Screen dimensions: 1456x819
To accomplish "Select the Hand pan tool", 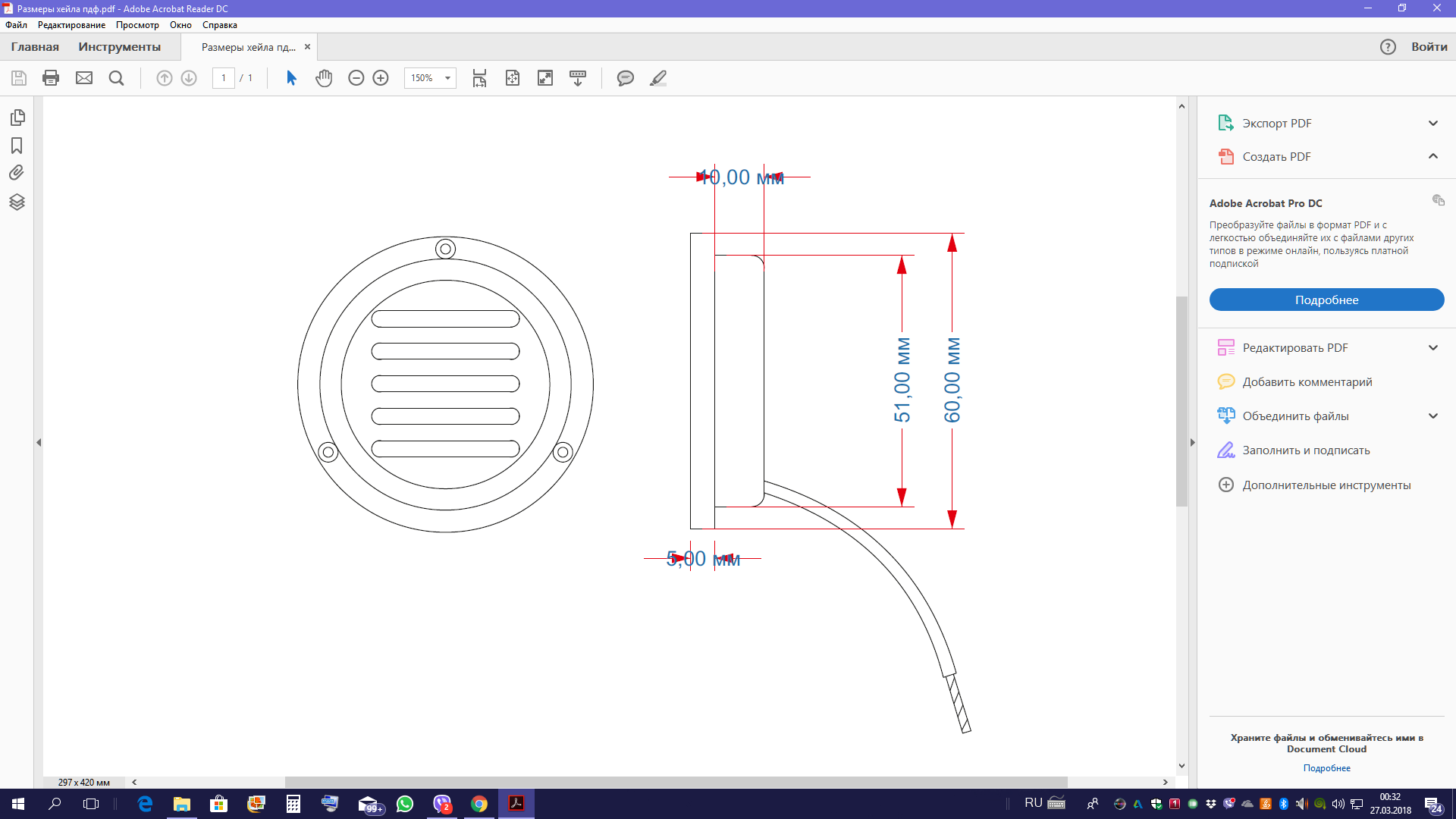I will point(324,78).
